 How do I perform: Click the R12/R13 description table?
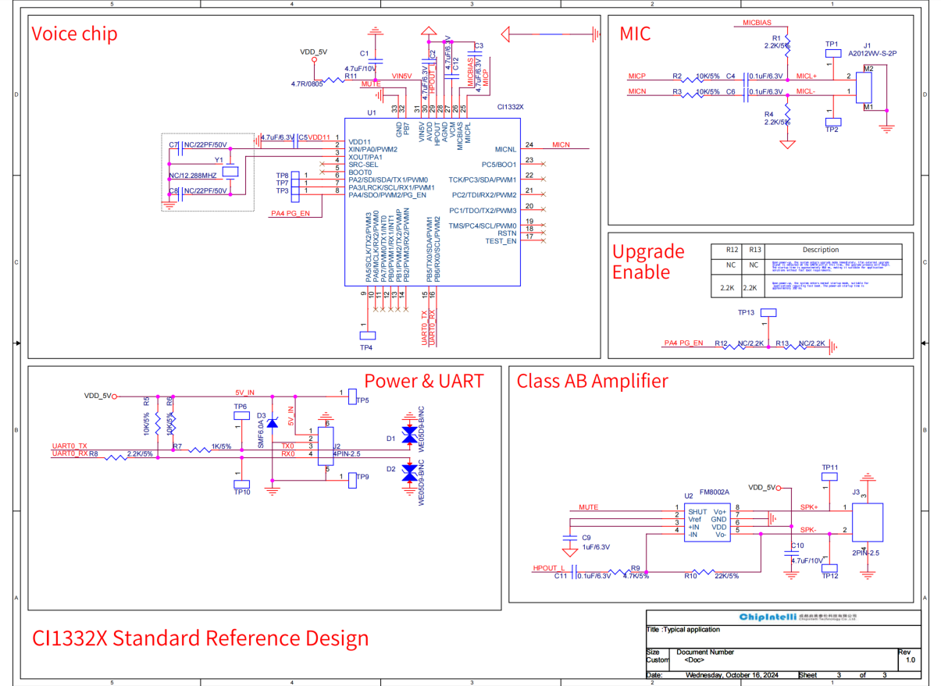click(807, 270)
